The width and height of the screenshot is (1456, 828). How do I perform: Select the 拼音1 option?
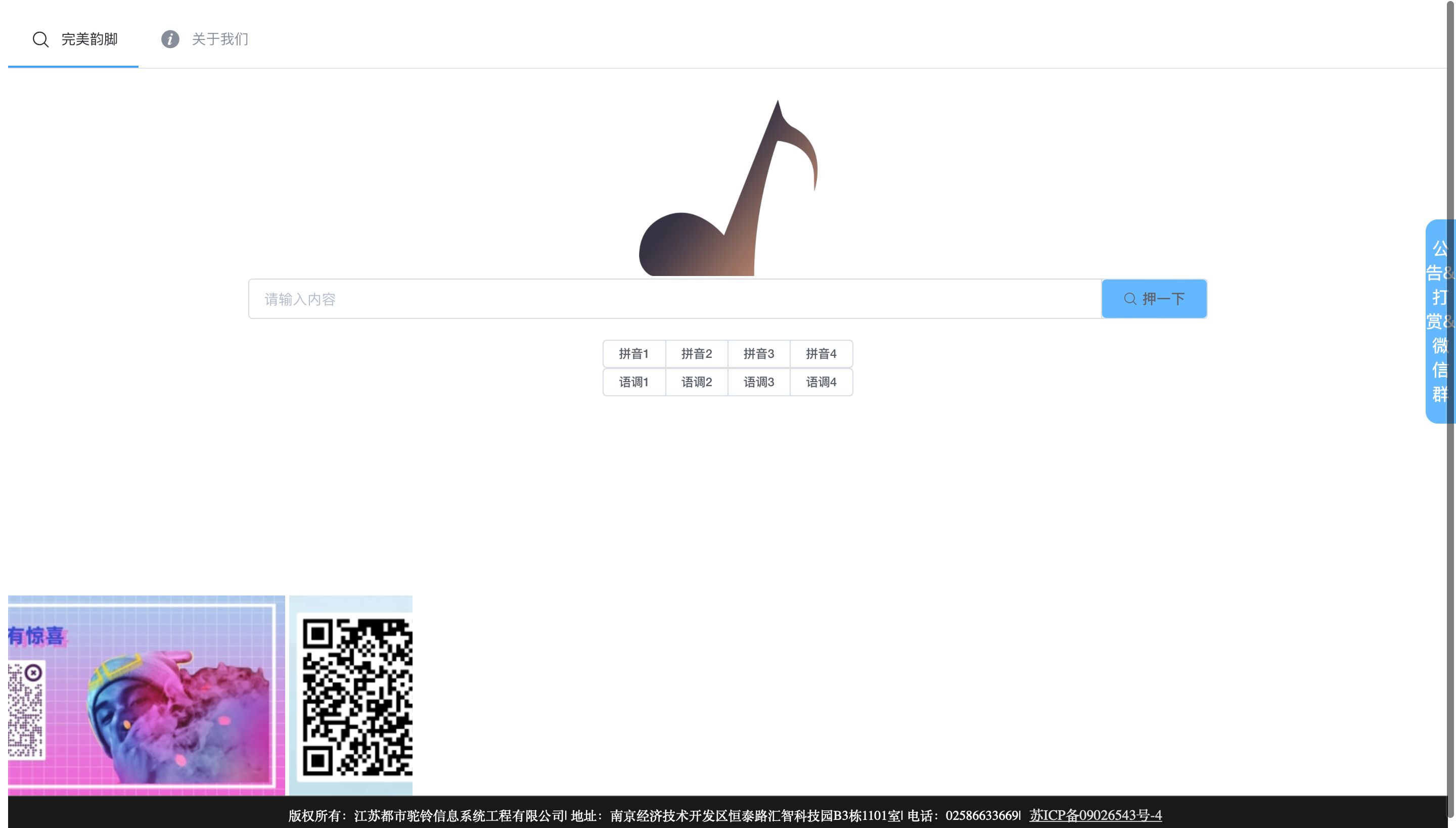click(x=633, y=354)
